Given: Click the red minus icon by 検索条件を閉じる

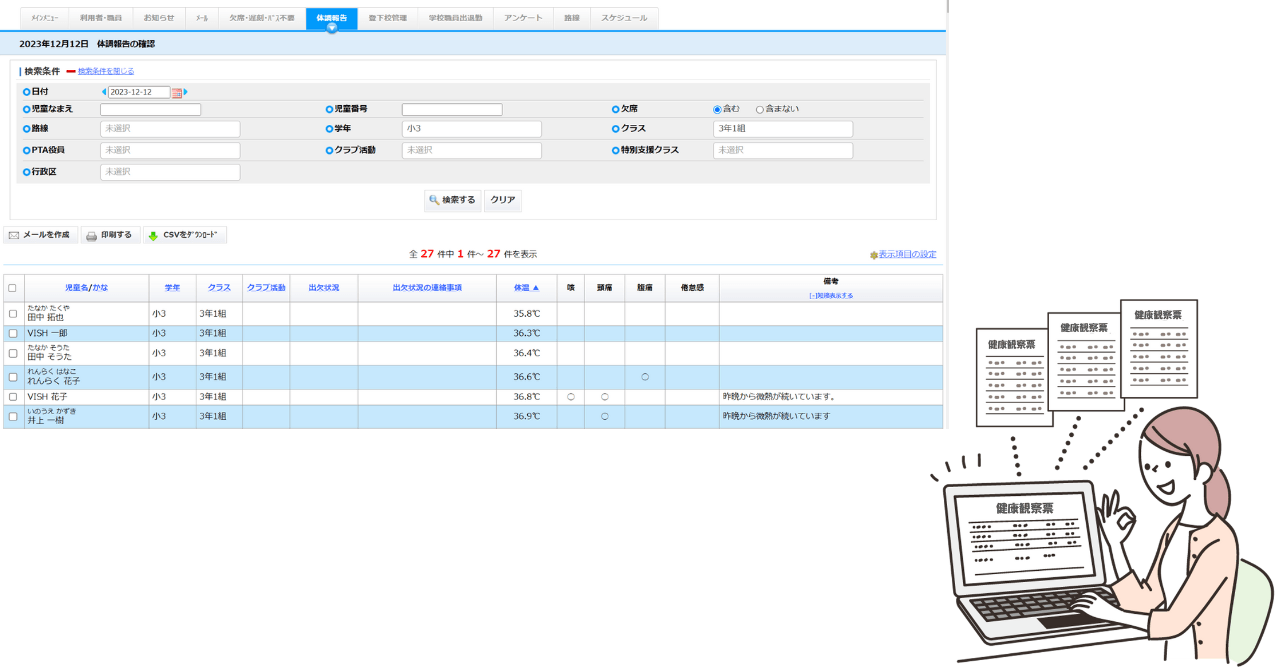Looking at the screenshot, I should [71, 71].
